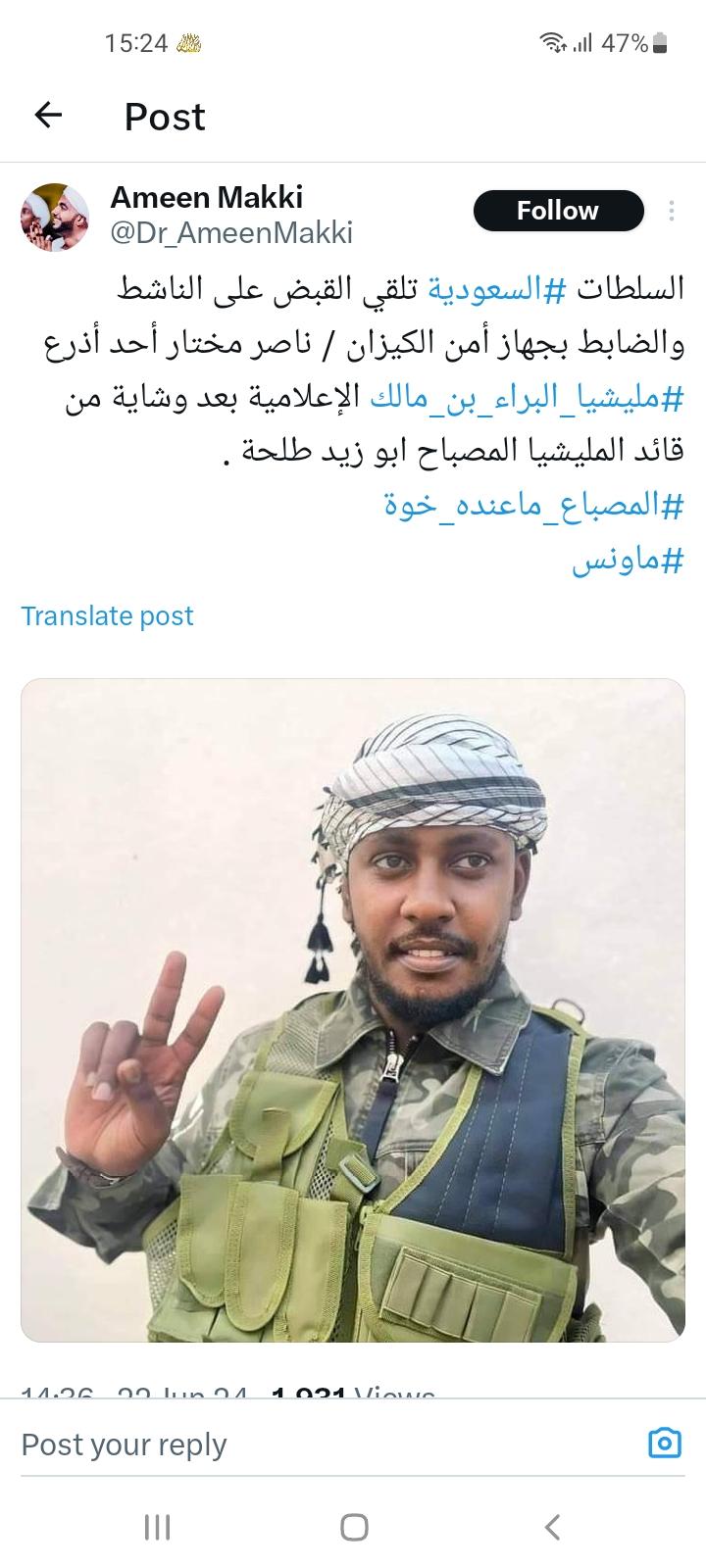Tap the back arrow icon

tap(48, 116)
